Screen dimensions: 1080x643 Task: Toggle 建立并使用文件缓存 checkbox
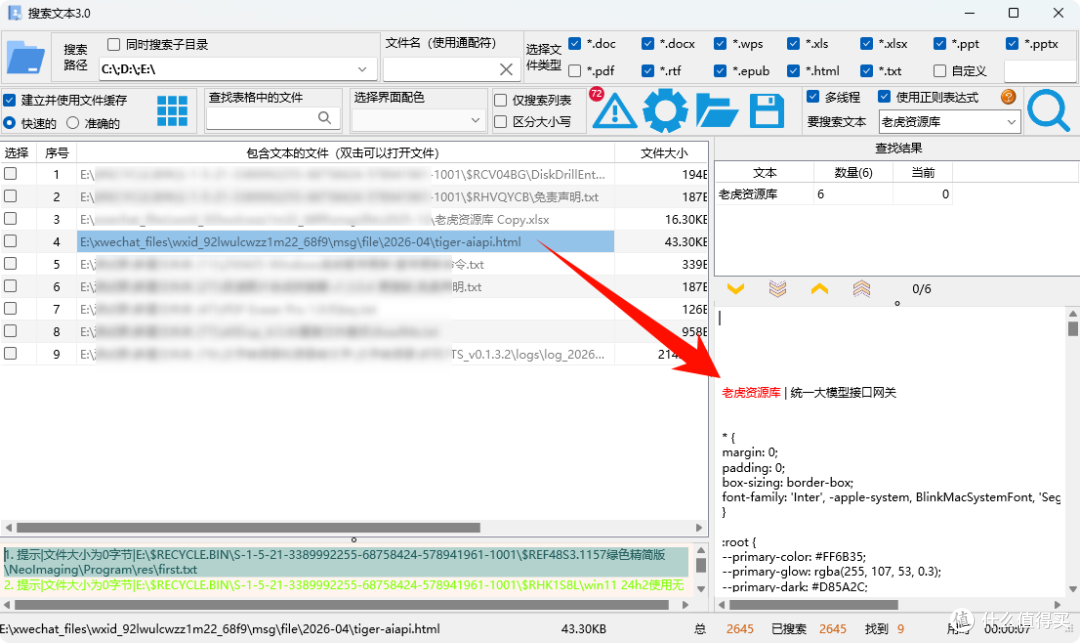(10, 101)
